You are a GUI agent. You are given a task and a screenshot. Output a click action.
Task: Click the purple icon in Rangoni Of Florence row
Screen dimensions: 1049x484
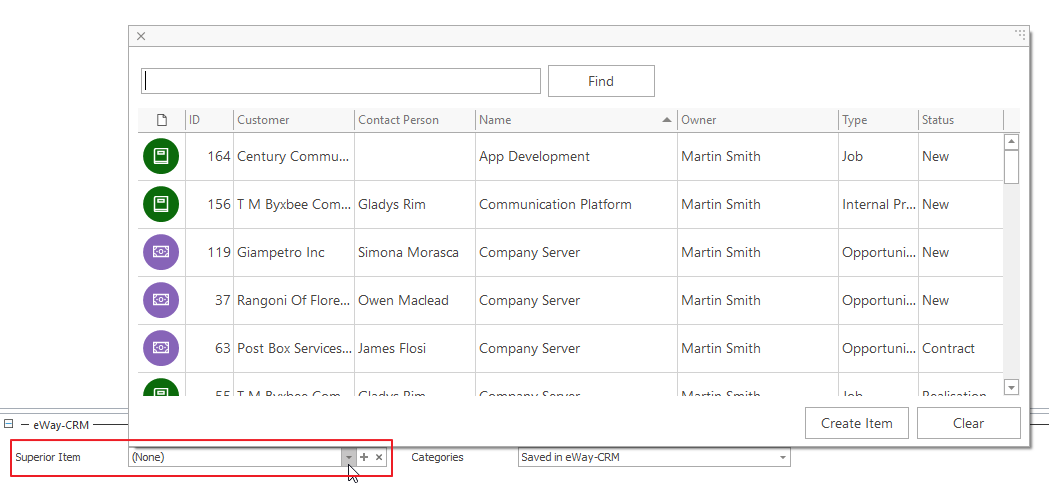(x=161, y=300)
